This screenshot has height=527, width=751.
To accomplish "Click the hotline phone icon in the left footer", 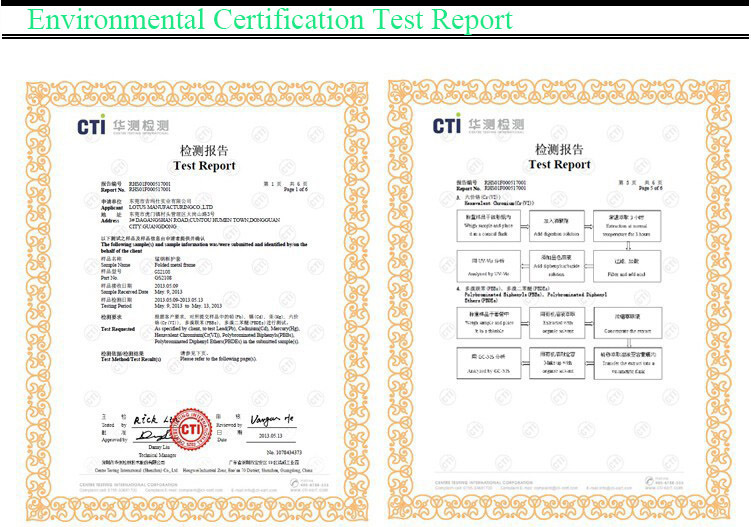I will pyautogui.click(x=295, y=482).
